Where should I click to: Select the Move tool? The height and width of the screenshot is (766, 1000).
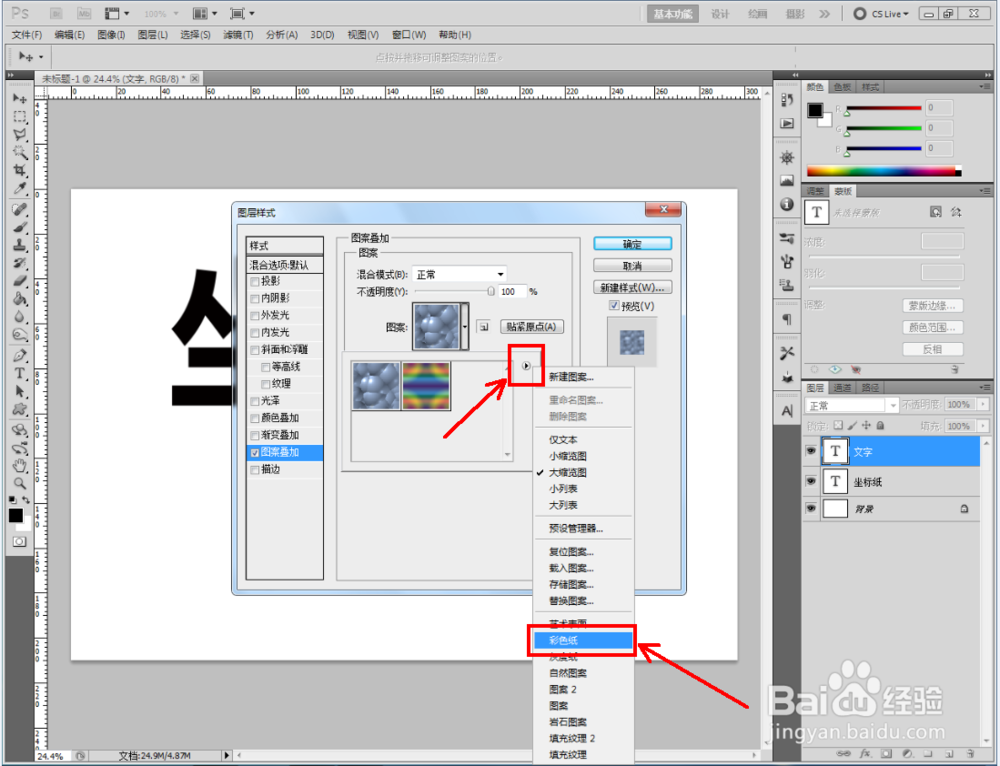coord(20,96)
